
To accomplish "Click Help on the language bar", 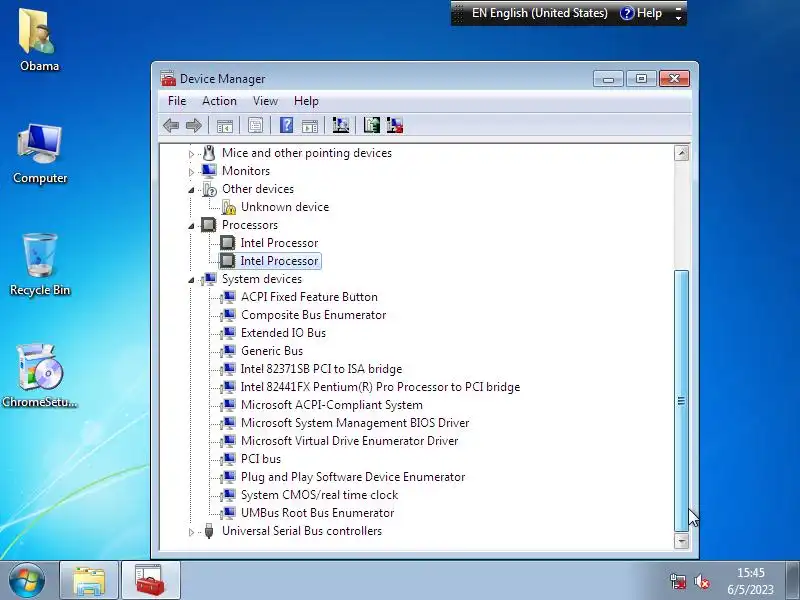I will pyautogui.click(x=641, y=13).
